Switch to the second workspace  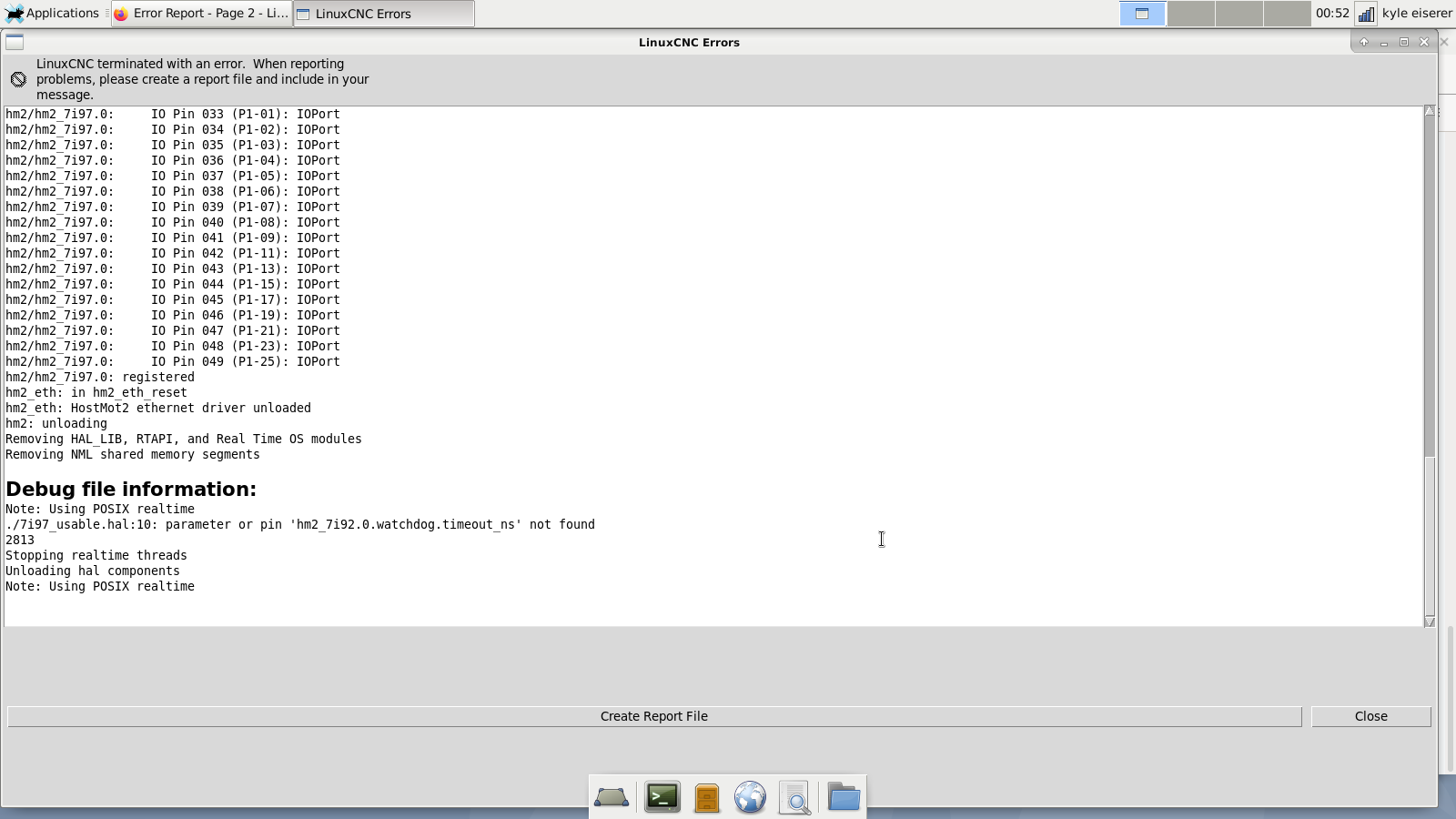point(1190,13)
